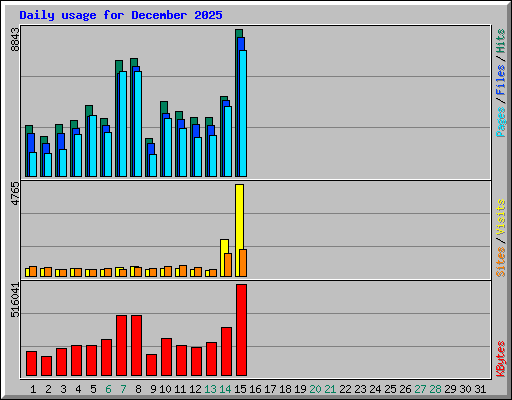The width and height of the screenshot is (512, 400).
Task: Click green day label 21 on the x-axis
Action: pos(330,389)
